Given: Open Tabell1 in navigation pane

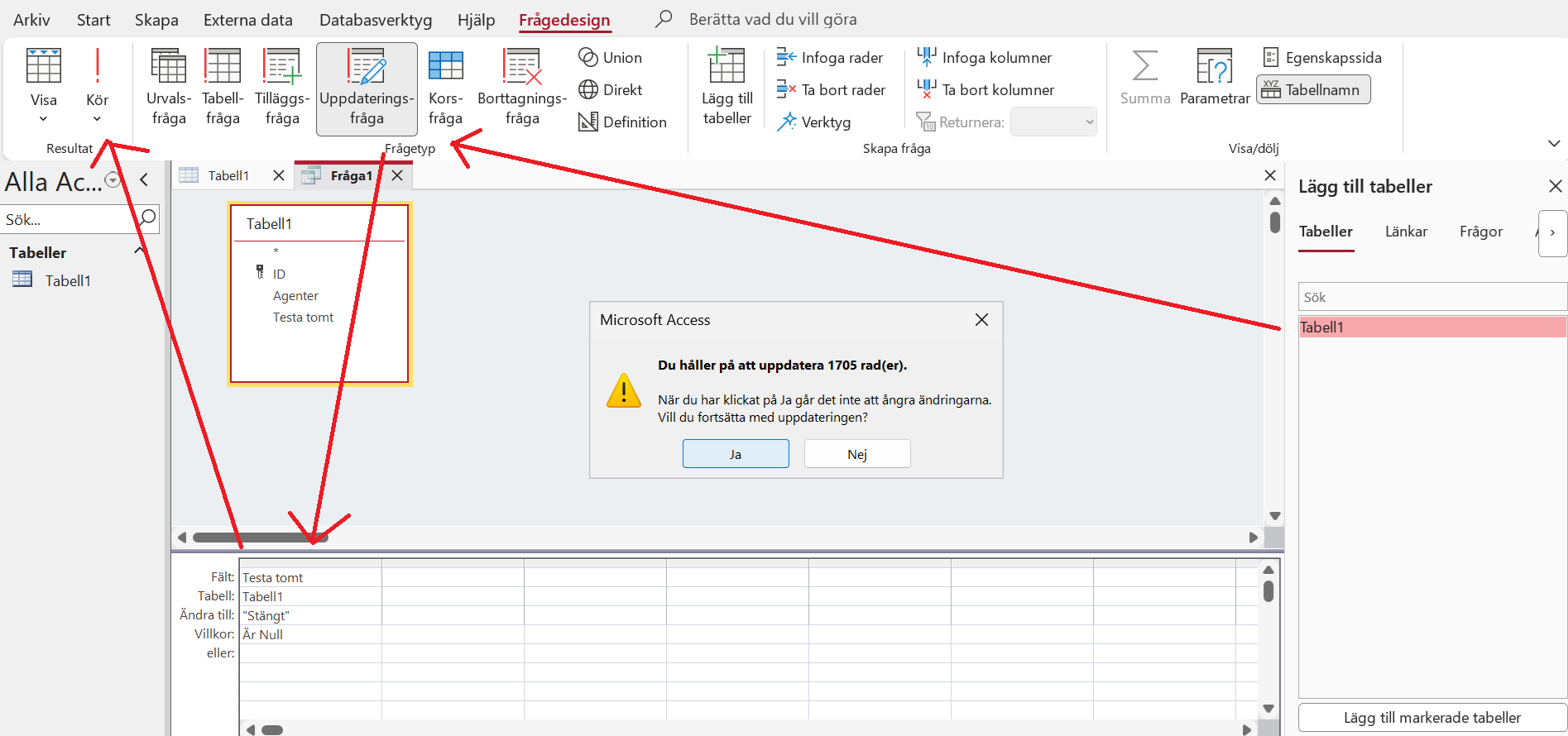Looking at the screenshot, I should [x=68, y=281].
